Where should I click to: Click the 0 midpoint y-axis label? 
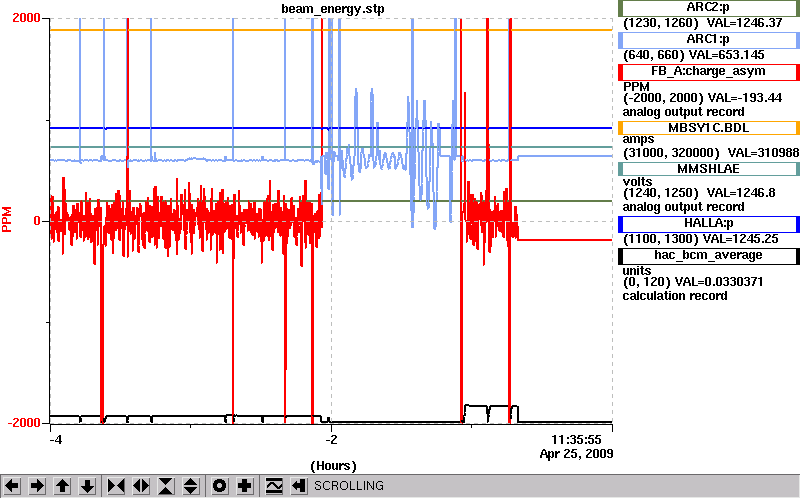click(37, 221)
